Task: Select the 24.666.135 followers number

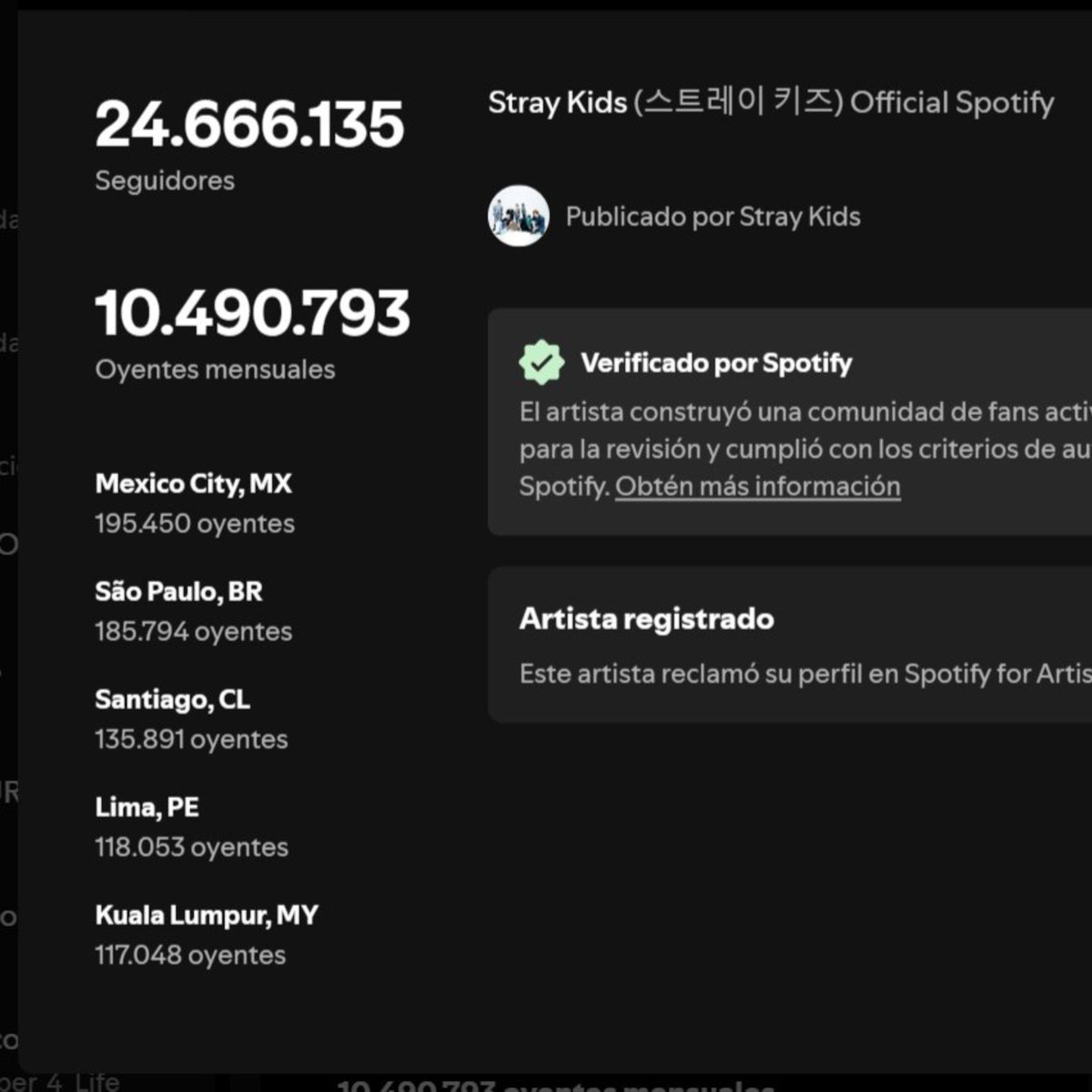Action: coord(249,125)
